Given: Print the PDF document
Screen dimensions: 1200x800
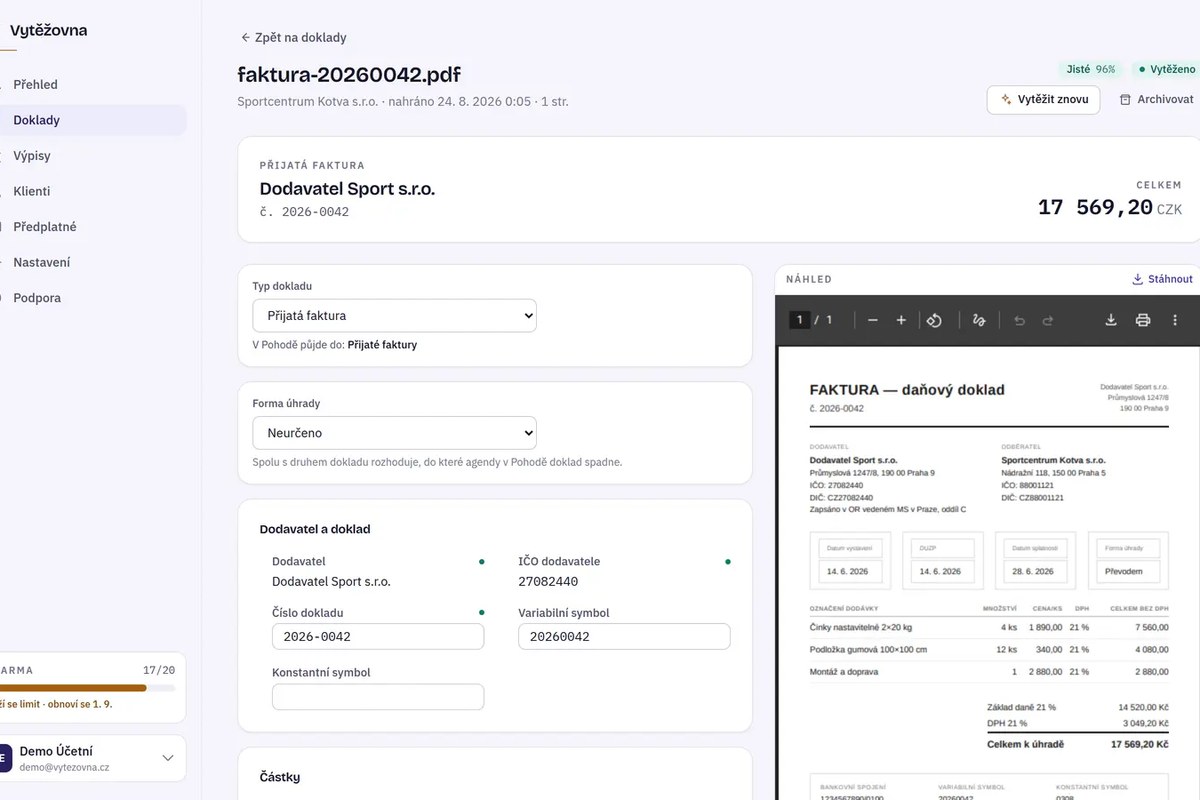Looking at the screenshot, I should (1143, 320).
